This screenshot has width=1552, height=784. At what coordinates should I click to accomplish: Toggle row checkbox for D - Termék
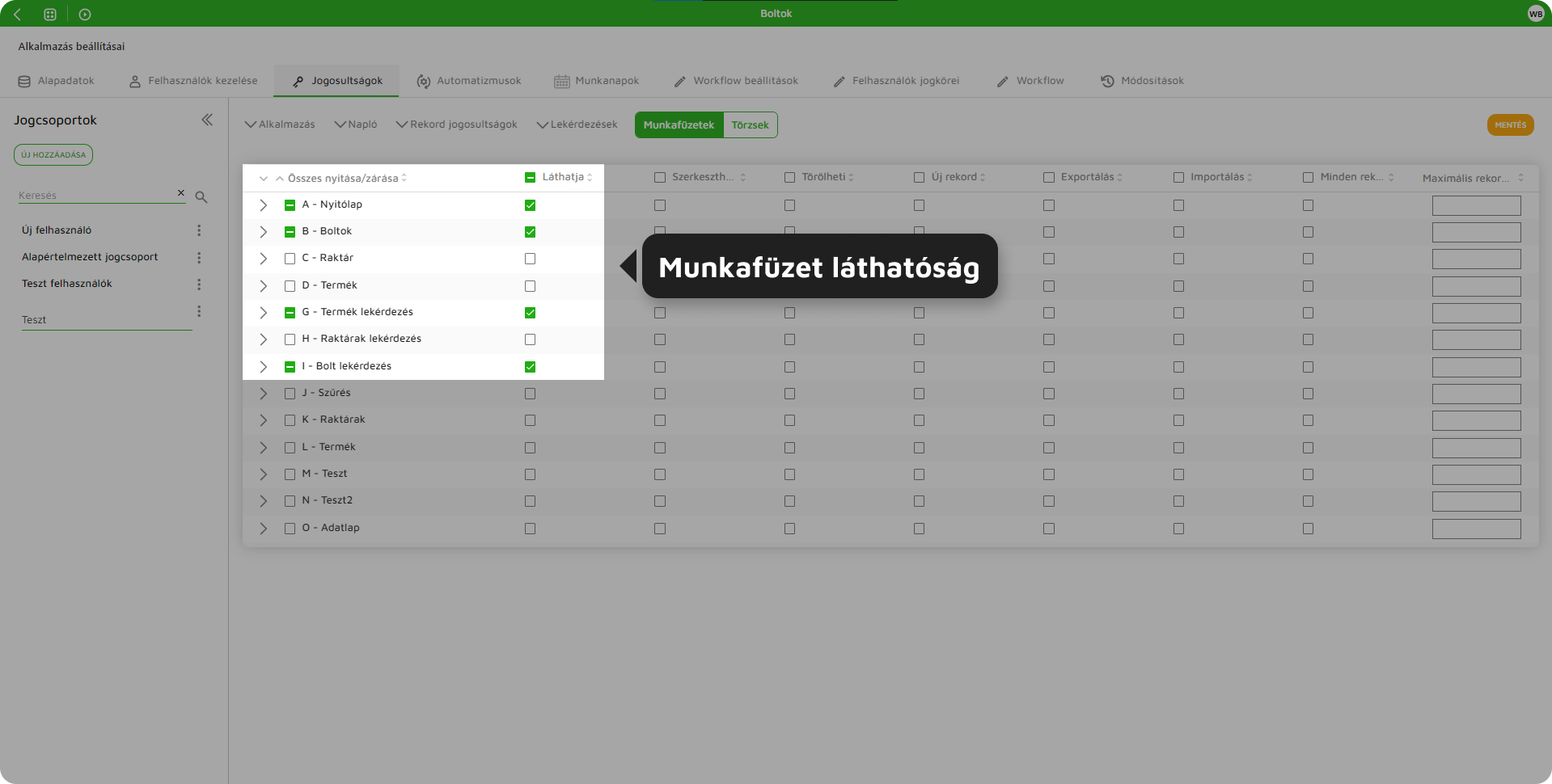tap(290, 286)
